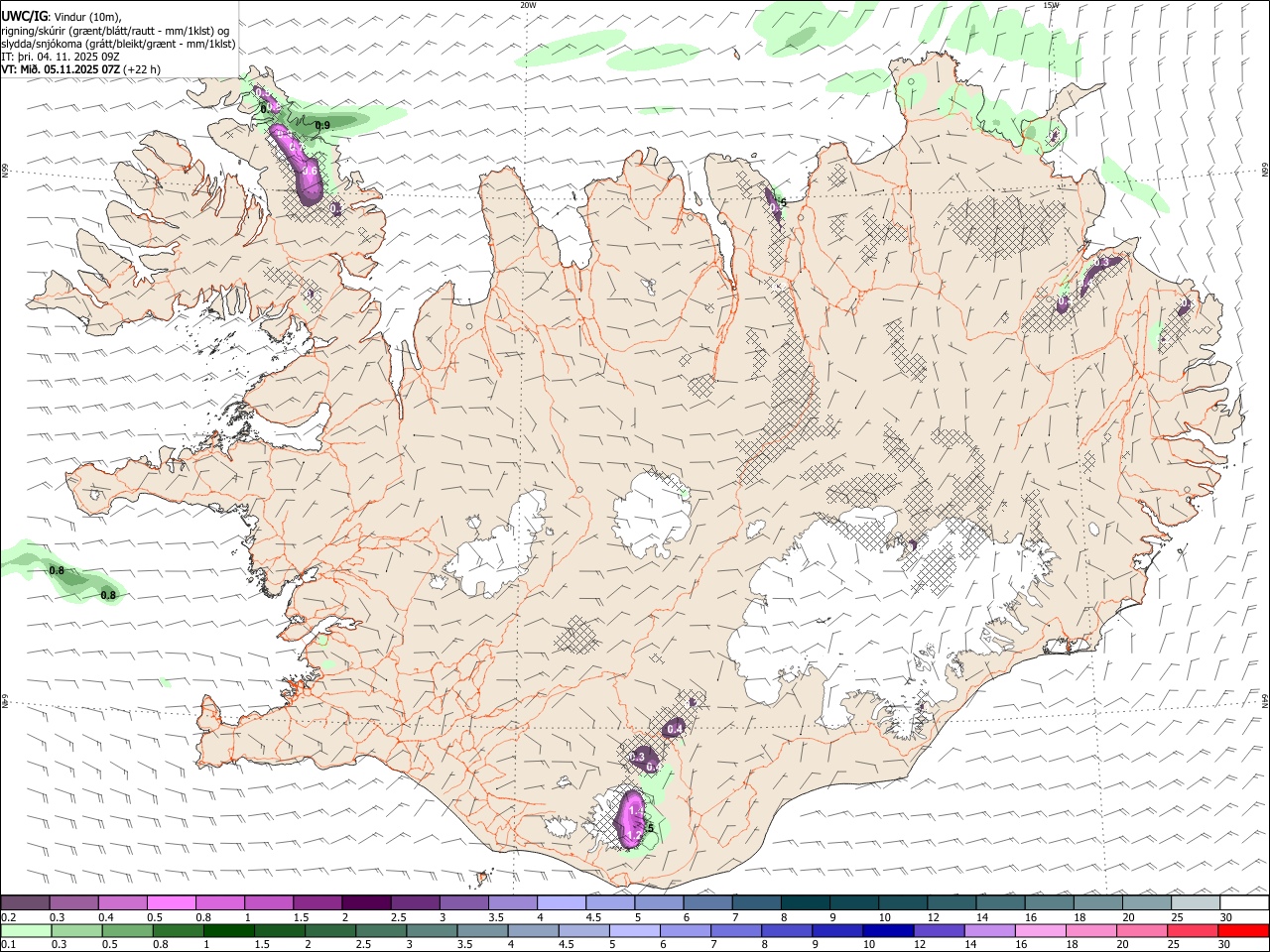Click the 0.6 value in the Westfjords purple area
The width and height of the screenshot is (1270, 952).
coord(310,171)
